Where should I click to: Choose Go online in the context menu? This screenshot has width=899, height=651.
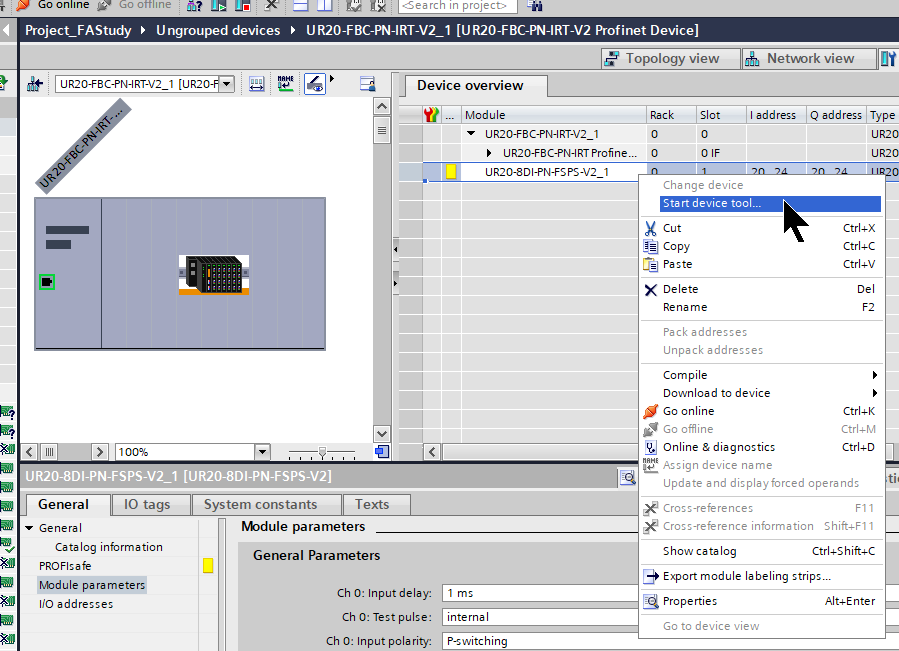(761, 411)
